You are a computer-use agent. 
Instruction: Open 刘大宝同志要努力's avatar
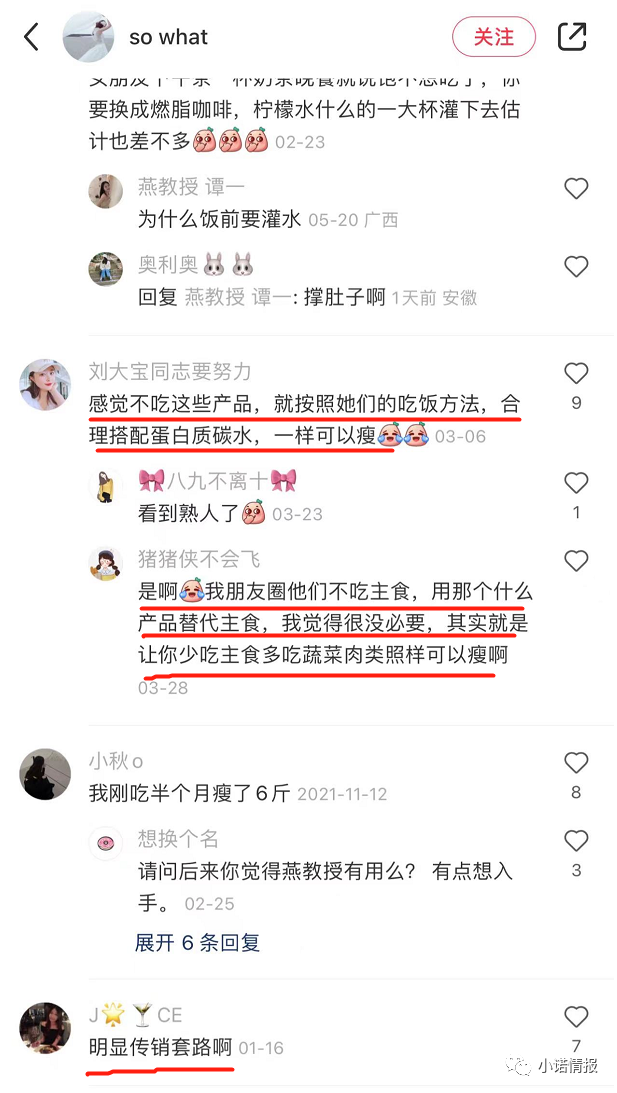[x=45, y=385]
